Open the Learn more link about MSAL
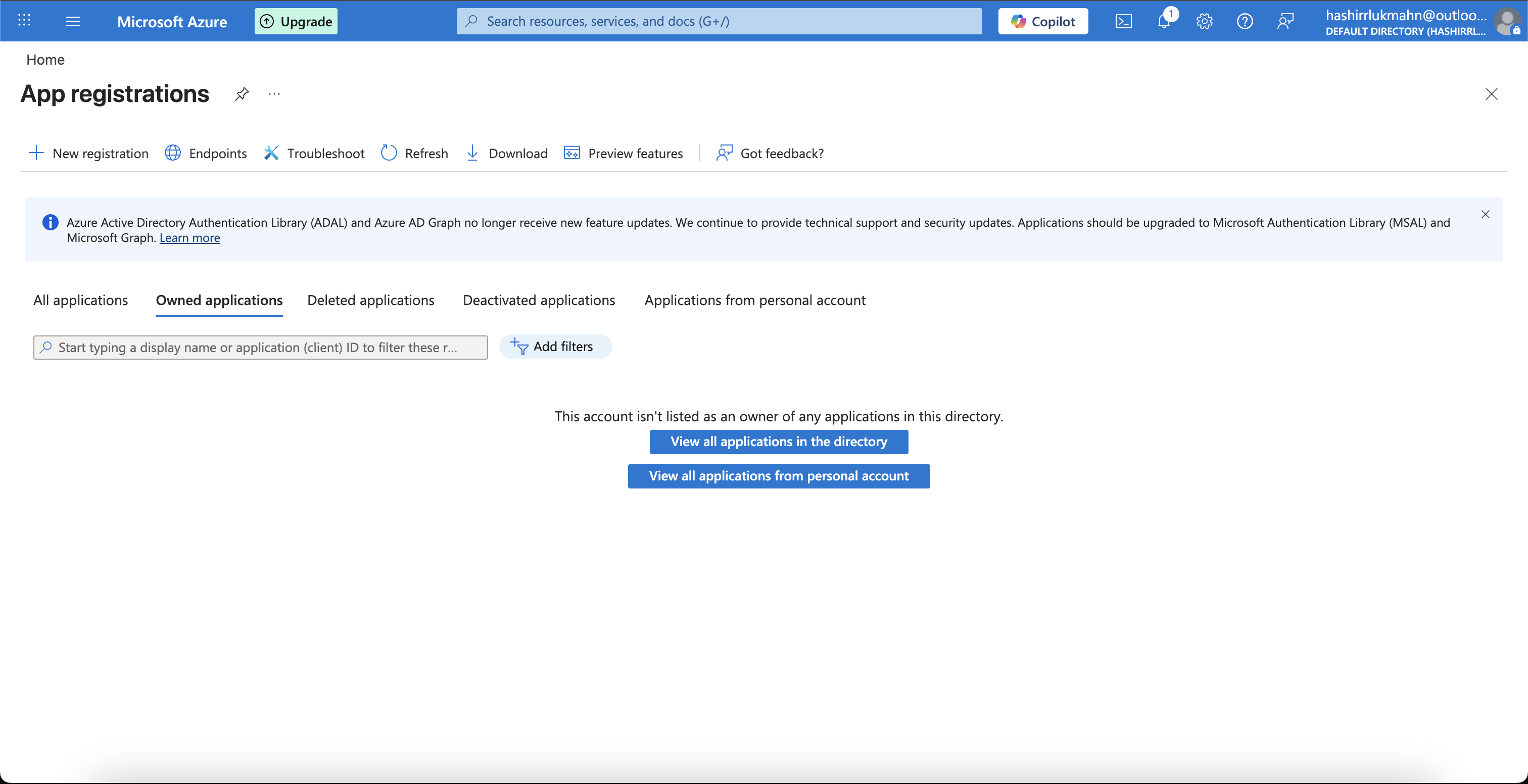Screen dimensions: 1528x784 189,238
